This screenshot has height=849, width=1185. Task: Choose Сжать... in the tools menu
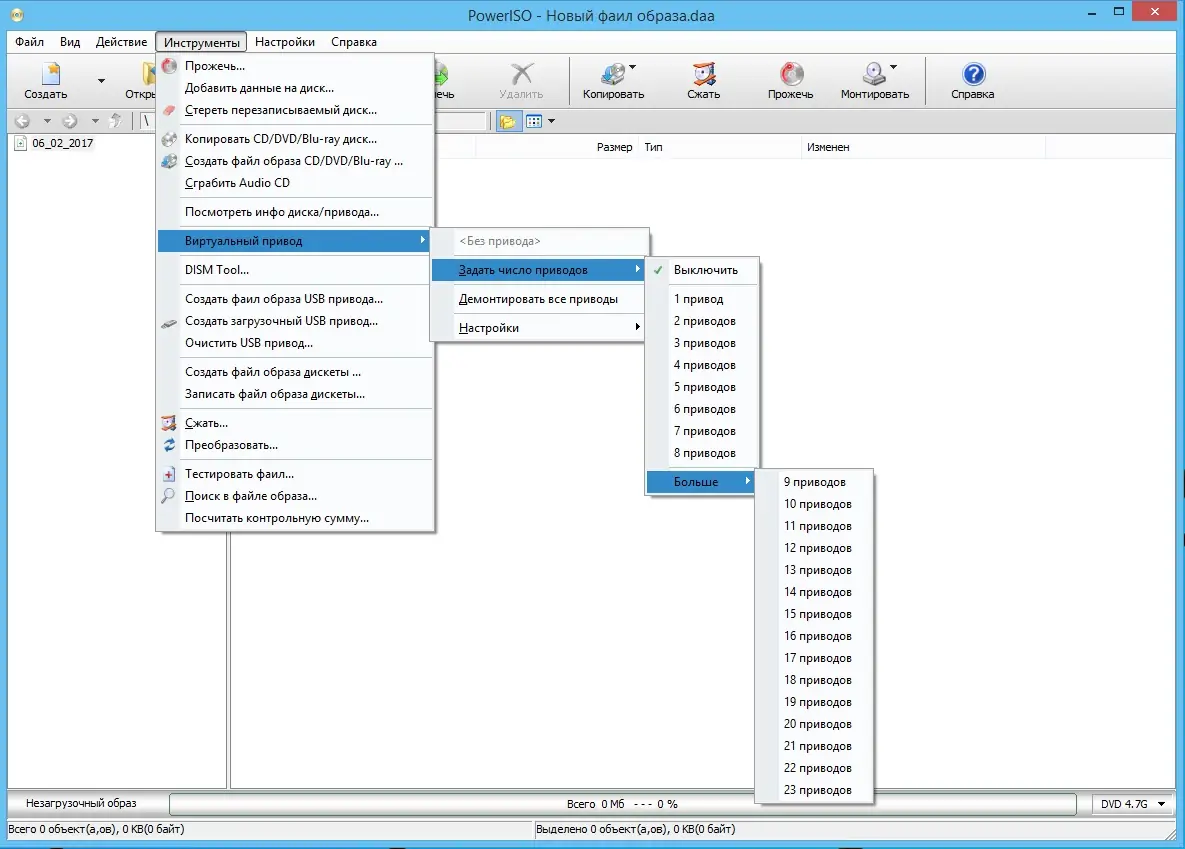point(295,423)
